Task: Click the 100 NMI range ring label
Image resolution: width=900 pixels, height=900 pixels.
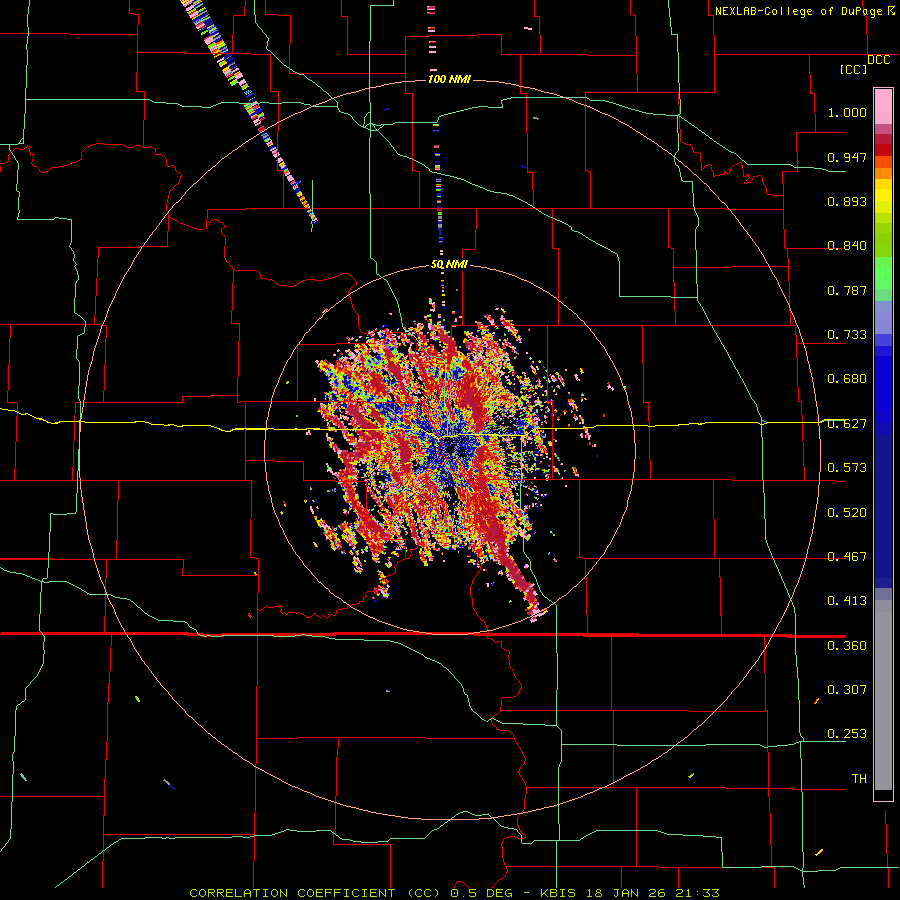Action: coord(449,79)
